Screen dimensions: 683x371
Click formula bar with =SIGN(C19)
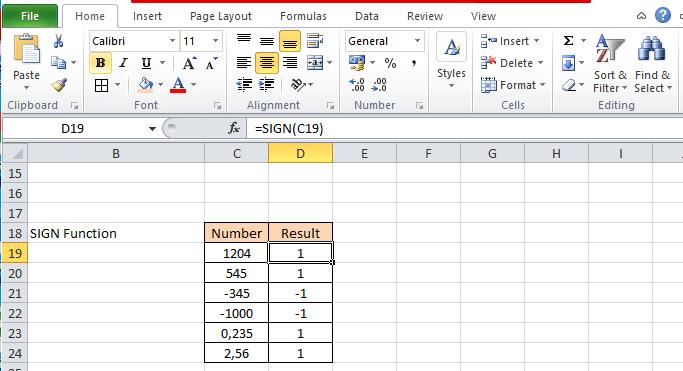click(x=464, y=128)
